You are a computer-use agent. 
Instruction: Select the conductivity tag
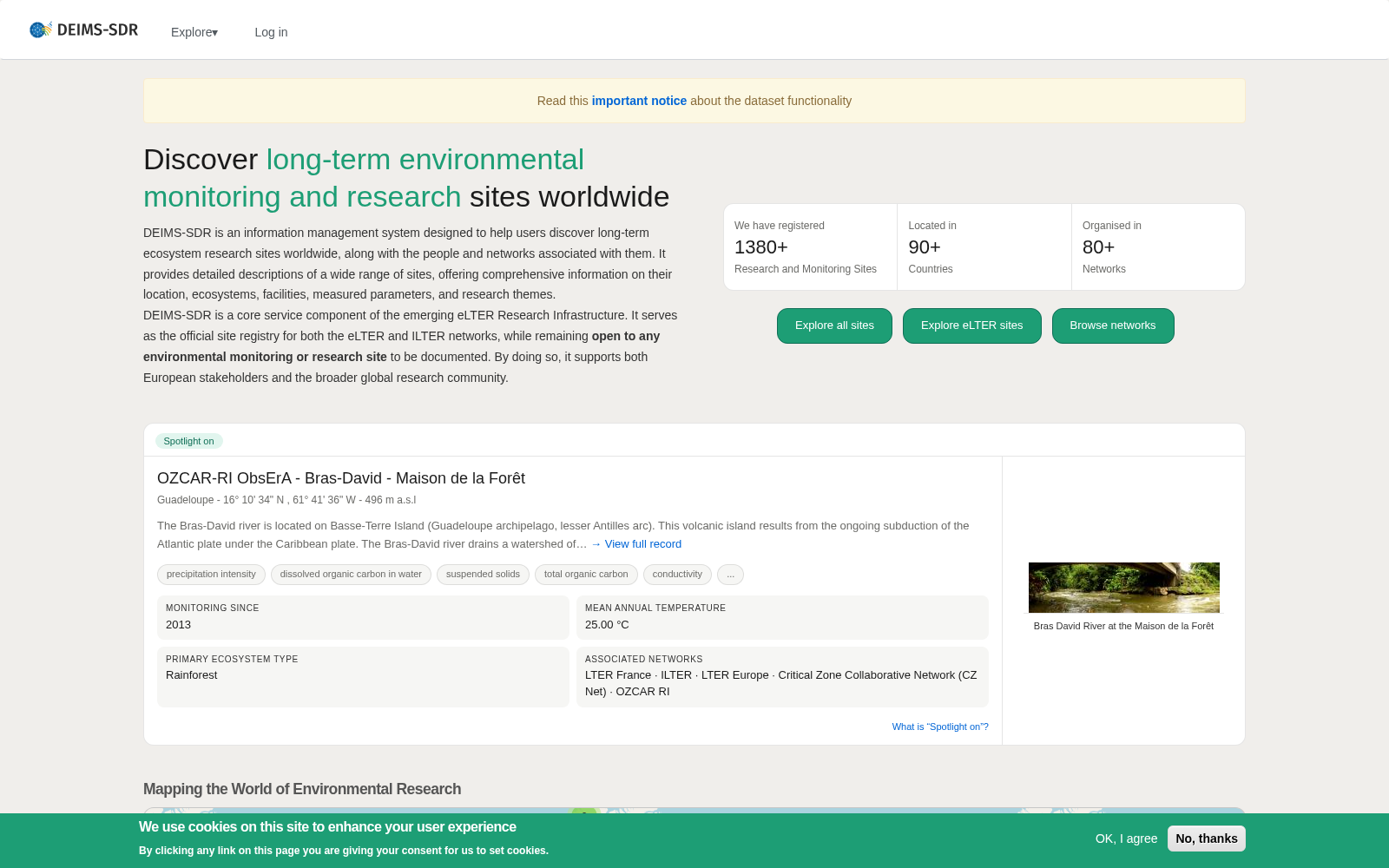(677, 575)
